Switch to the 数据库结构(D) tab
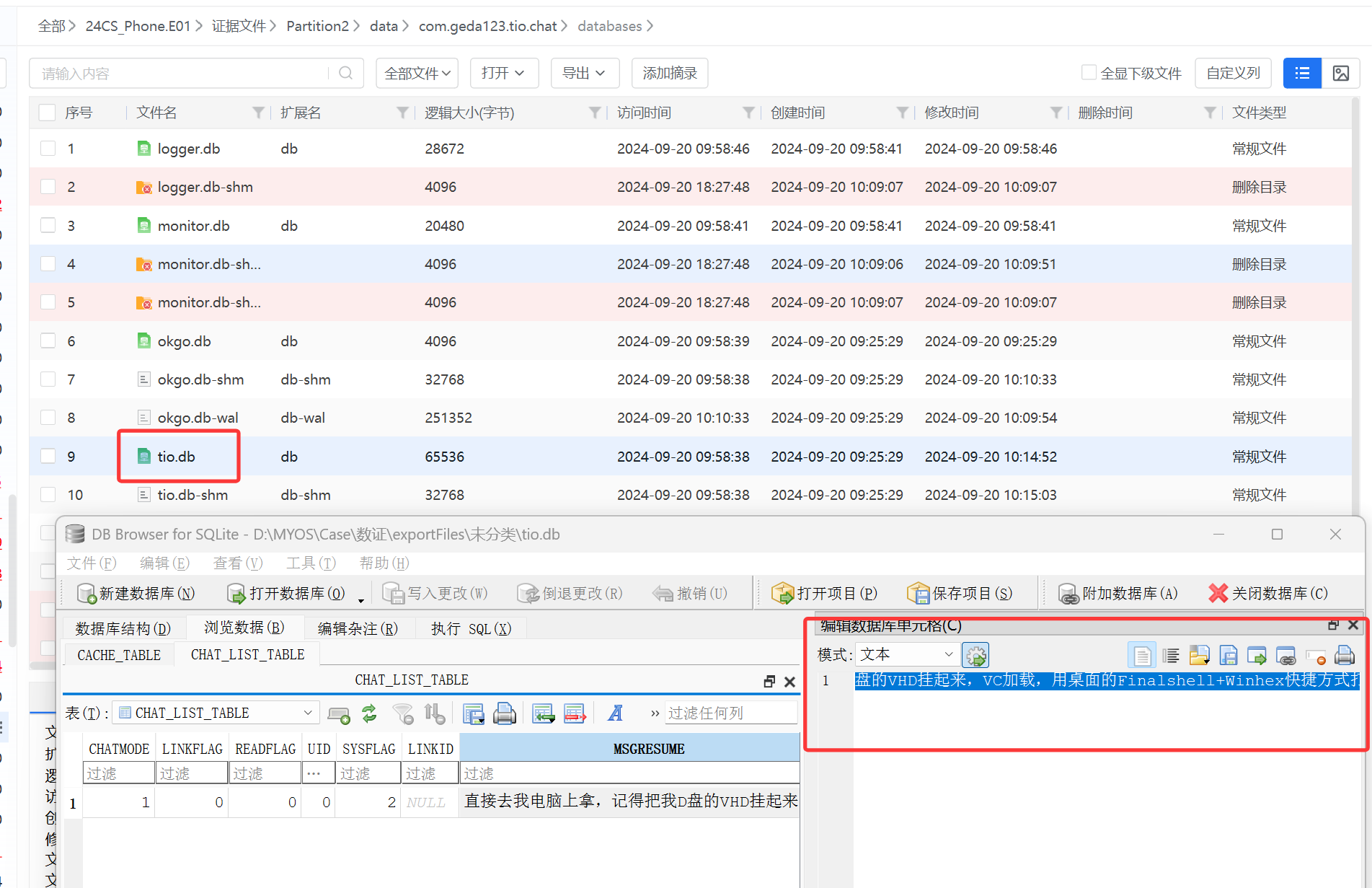 point(123,628)
